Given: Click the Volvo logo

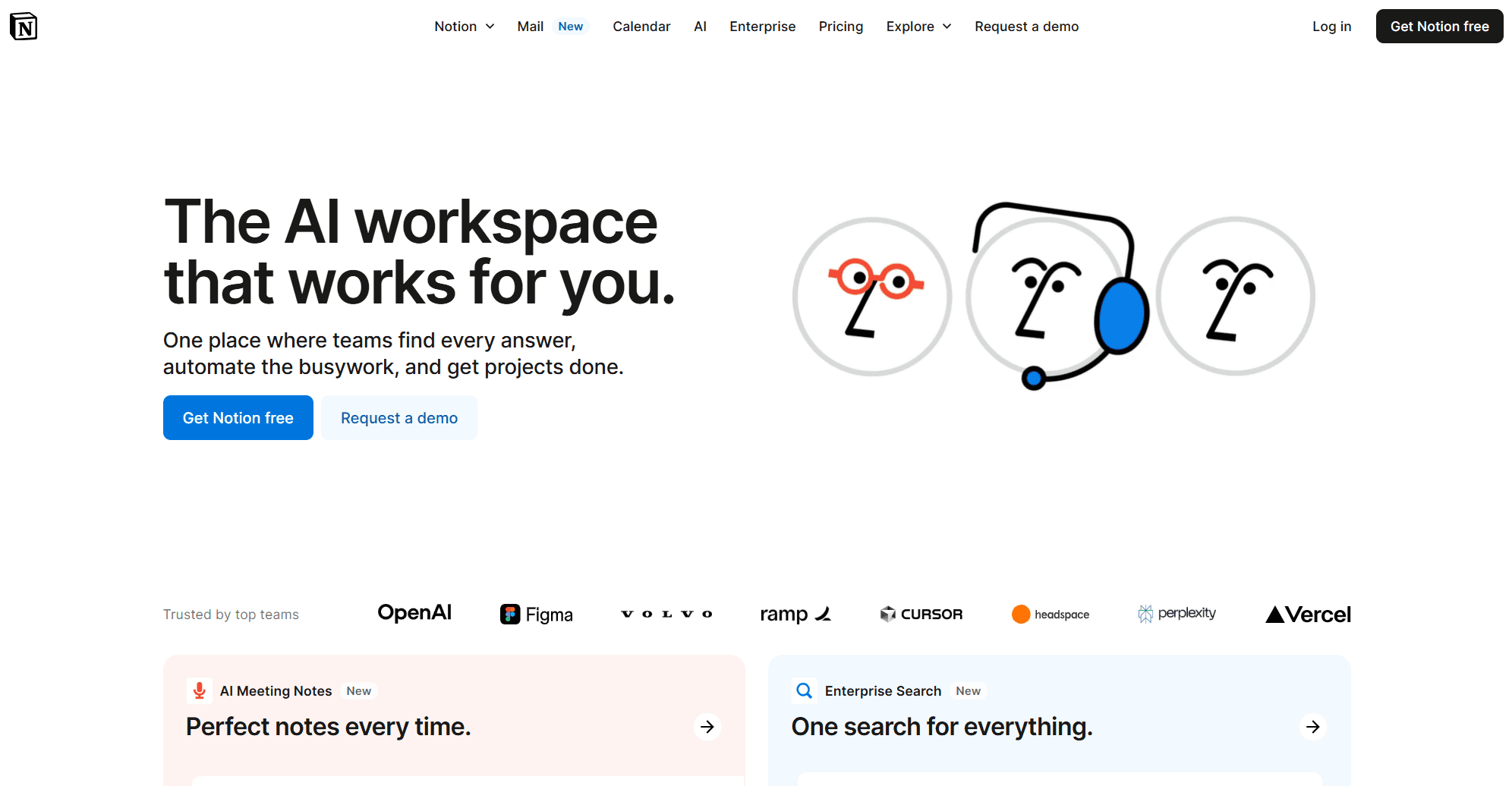Looking at the screenshot, I should pyautogui.click(x=666, y=614).
